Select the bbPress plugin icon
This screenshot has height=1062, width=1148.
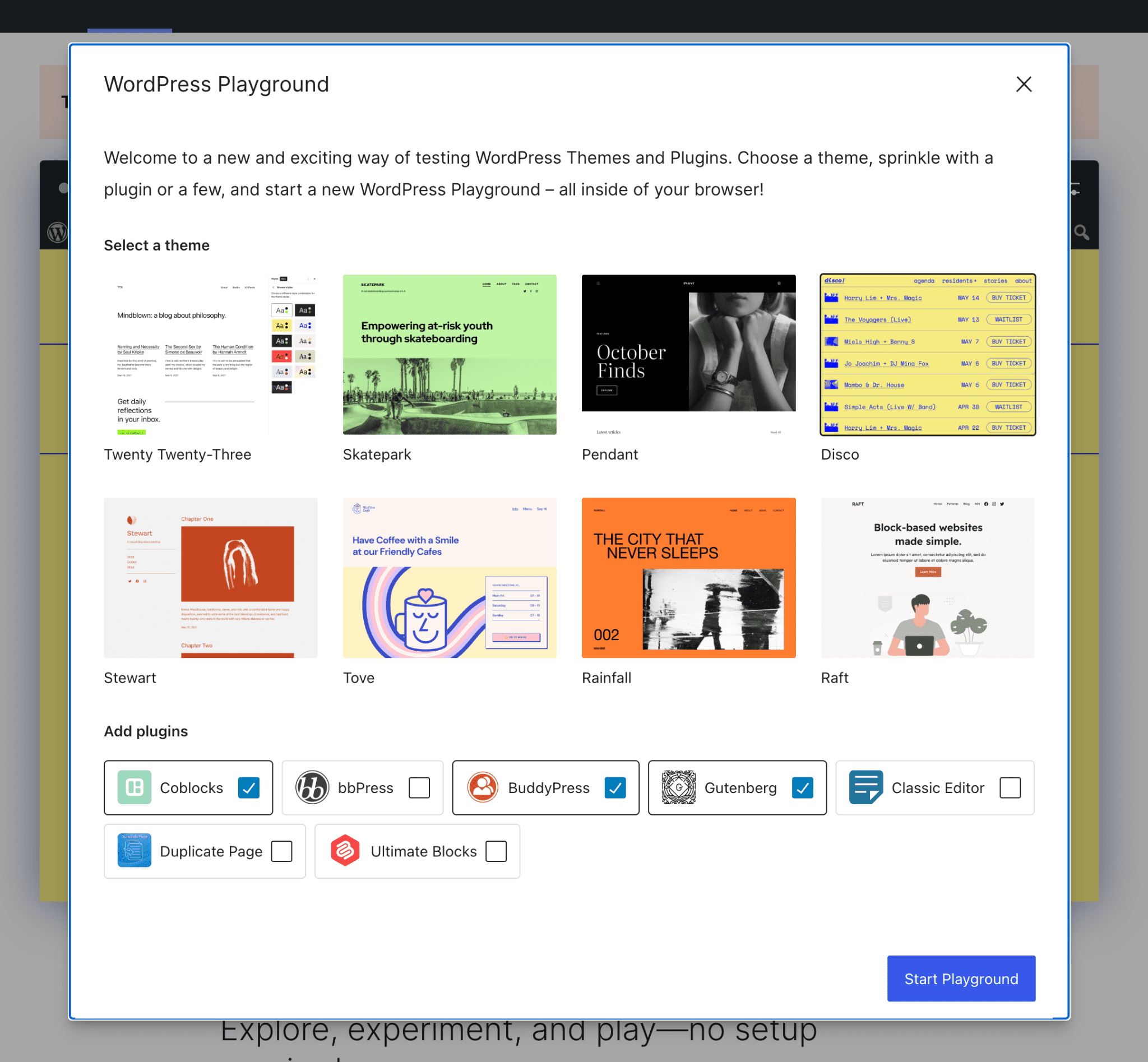point(310,787)
